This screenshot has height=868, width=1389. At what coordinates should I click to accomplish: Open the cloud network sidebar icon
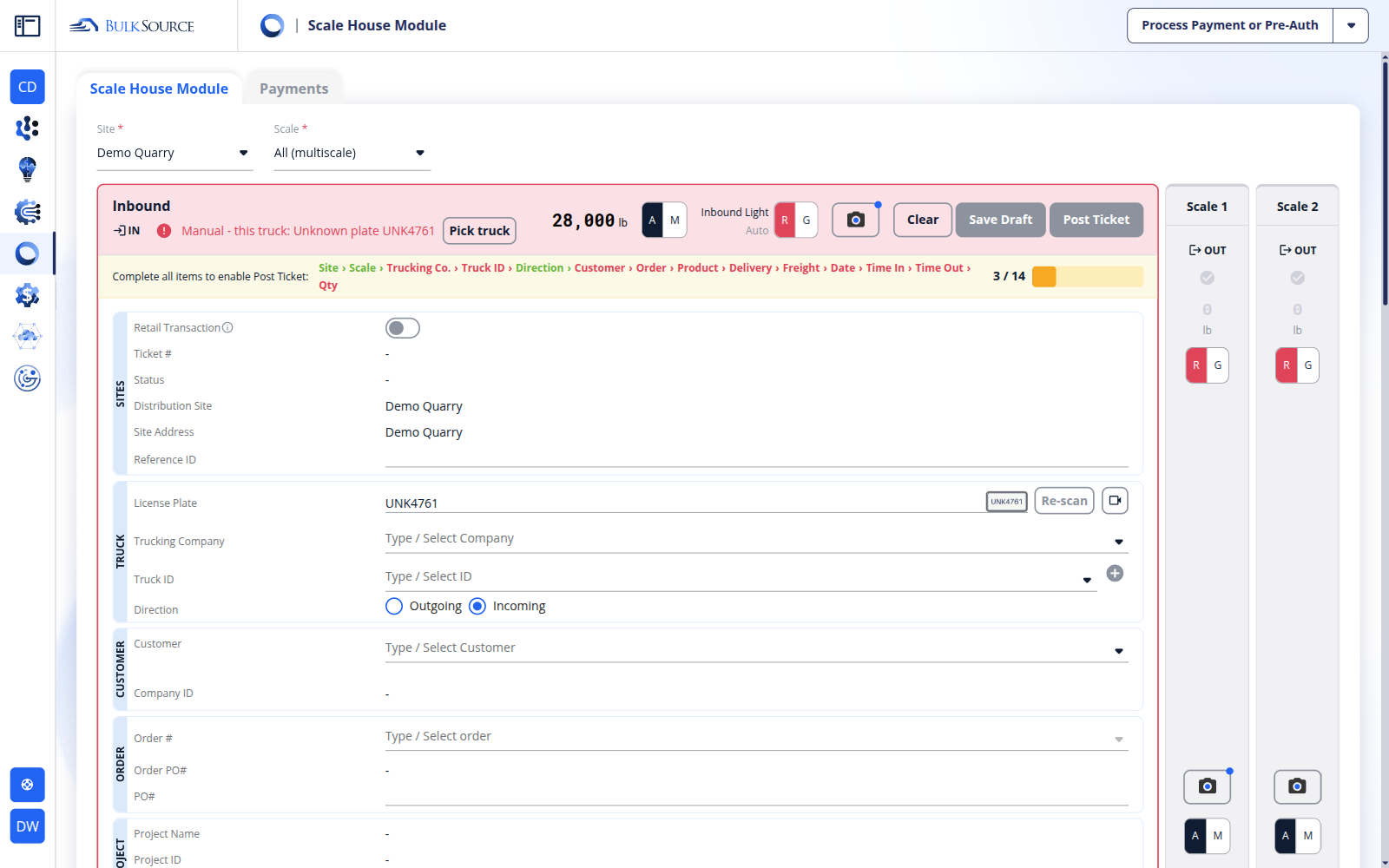(28, 337)
